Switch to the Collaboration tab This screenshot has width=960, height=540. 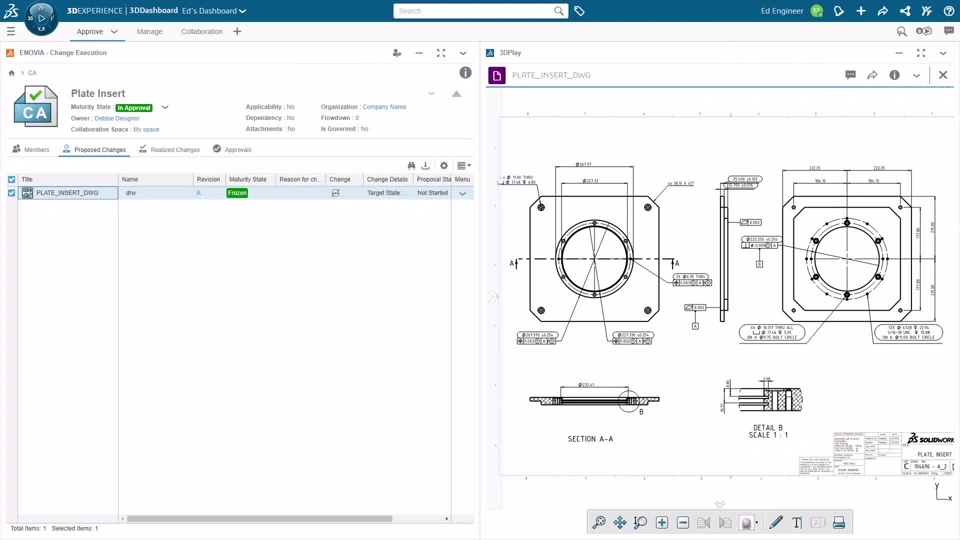coord(201,31)
